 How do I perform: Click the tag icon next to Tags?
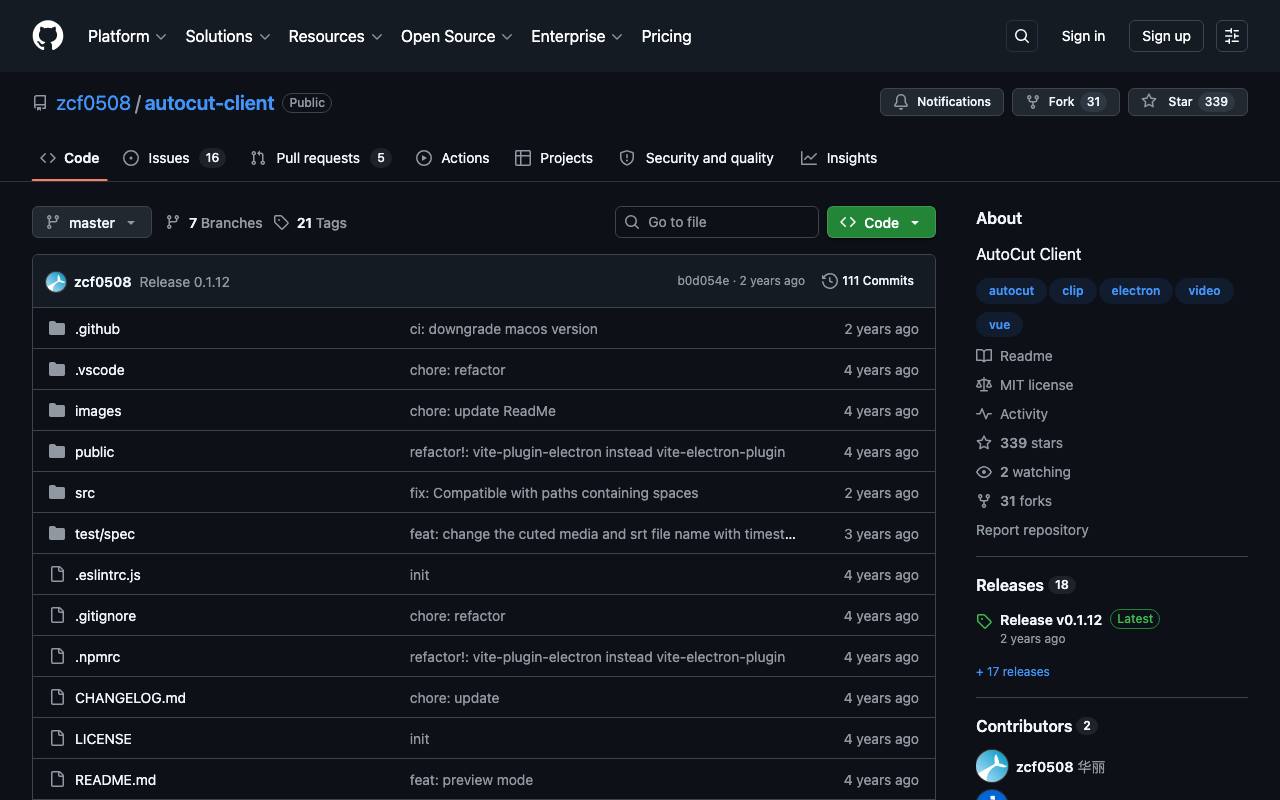[x=282, y=223]
